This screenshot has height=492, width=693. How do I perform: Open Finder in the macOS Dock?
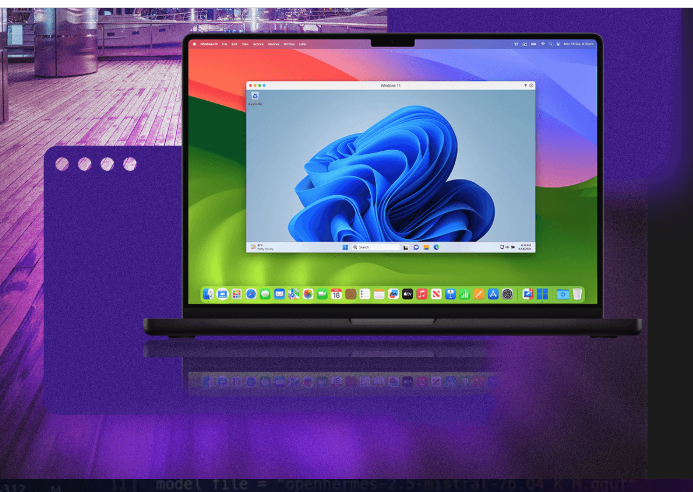coord(208,294)
